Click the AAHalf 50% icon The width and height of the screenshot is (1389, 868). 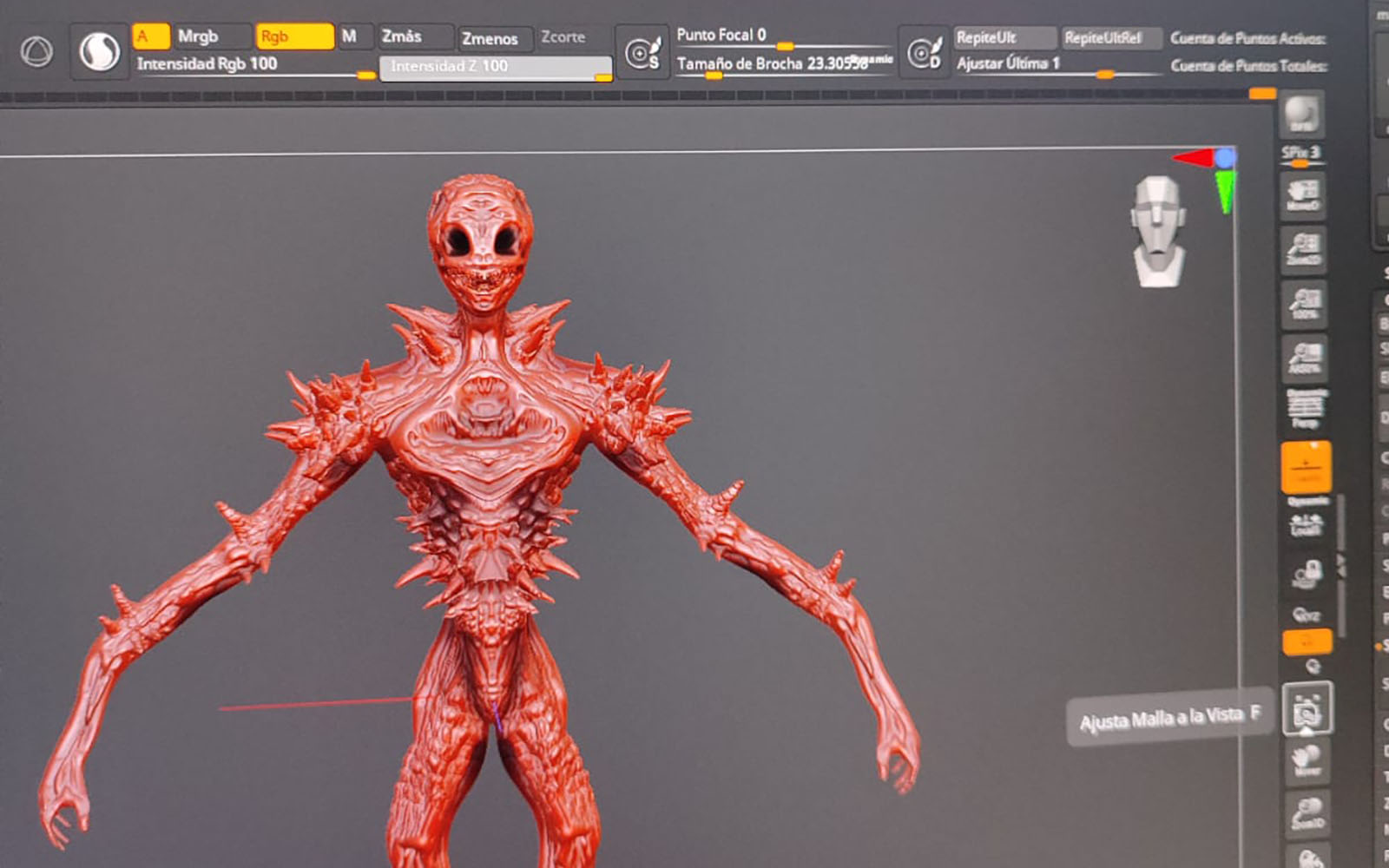click(1305, 357)
